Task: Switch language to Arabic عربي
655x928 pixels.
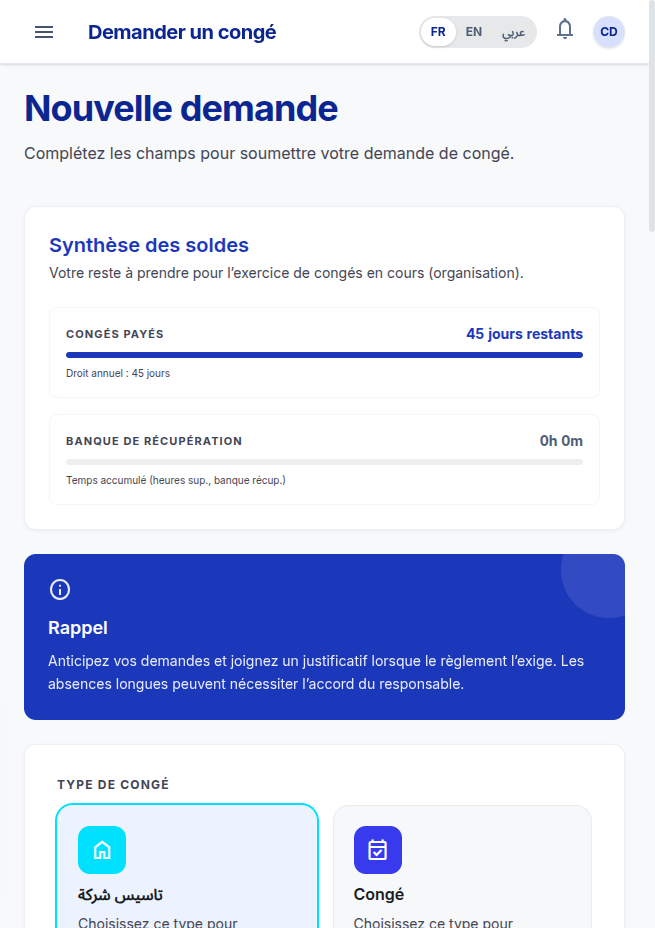Action: 513,32
